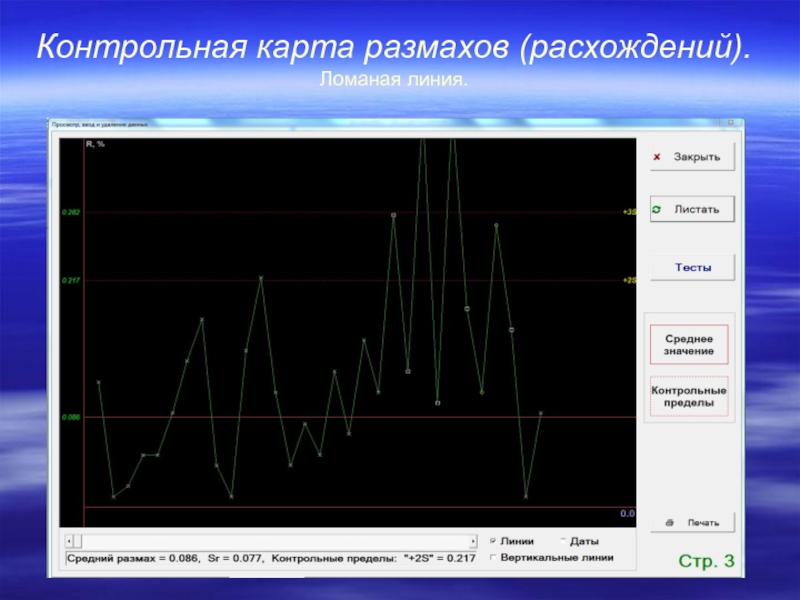Click the 0.217 axis label

pyautogui.click(x=71, y=281)
